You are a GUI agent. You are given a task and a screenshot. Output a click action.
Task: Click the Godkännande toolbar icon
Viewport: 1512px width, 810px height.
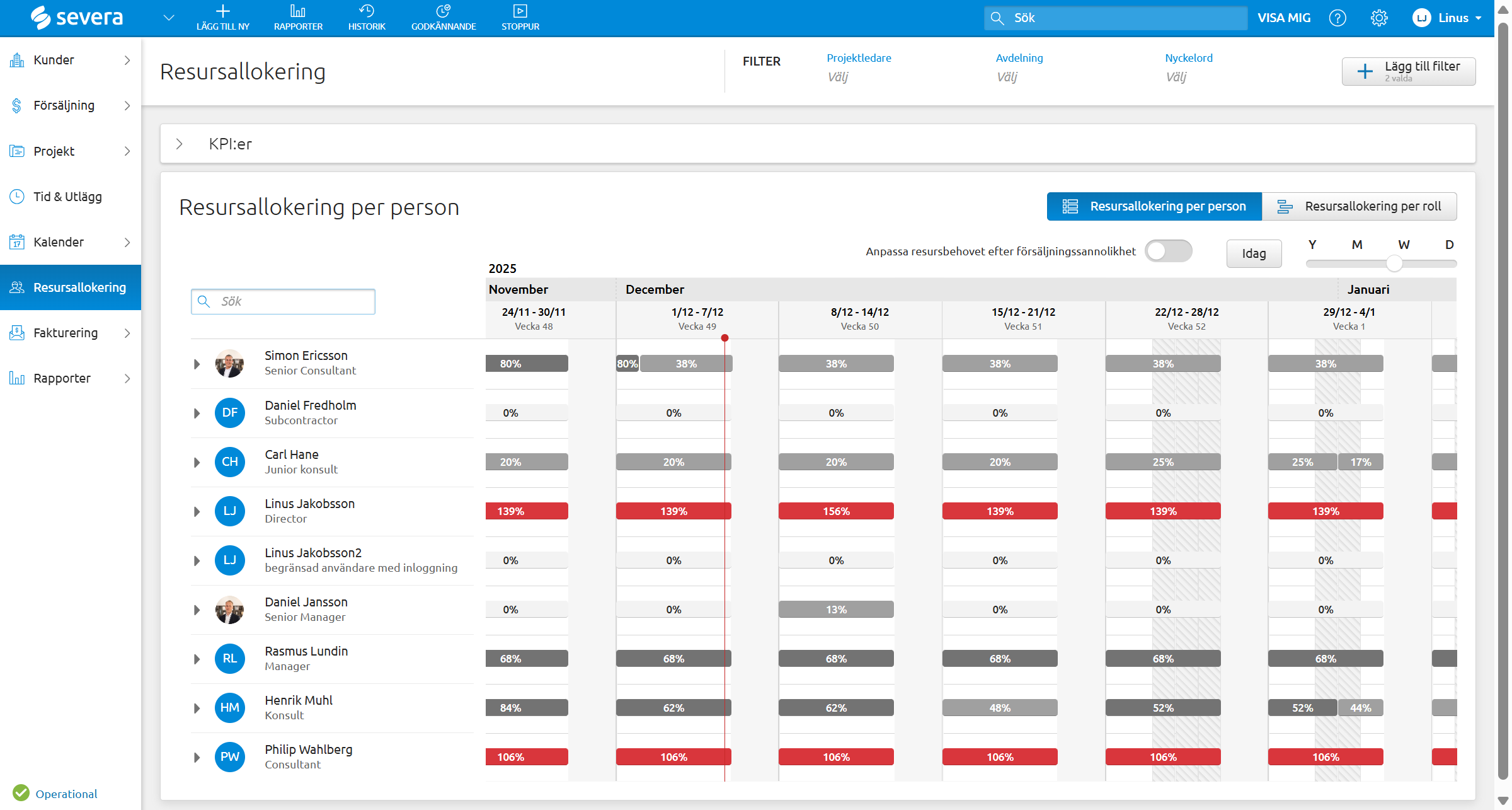pyautogui.click(x=444, y=11)
